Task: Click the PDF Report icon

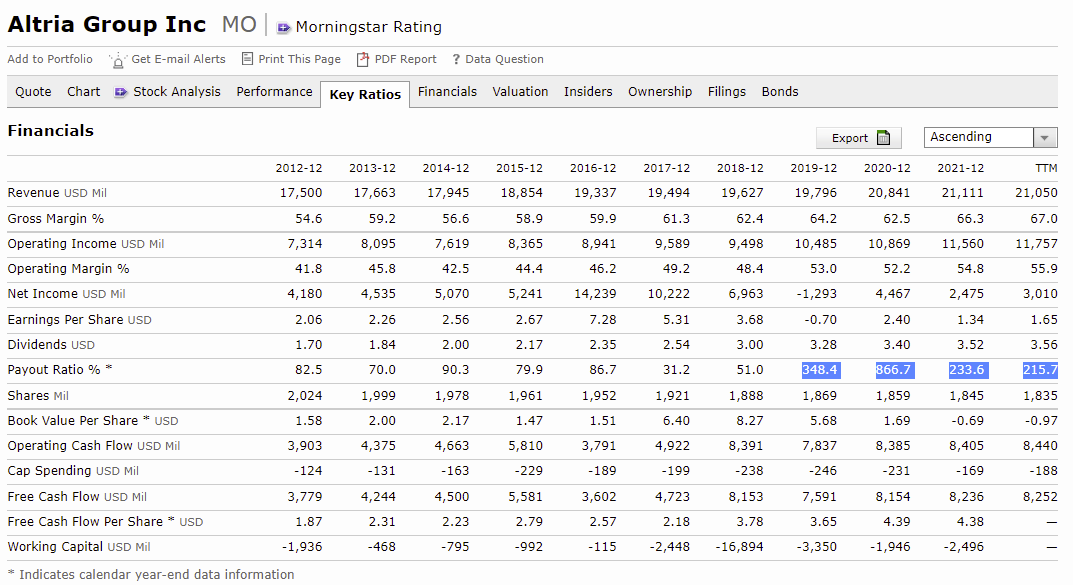Action: point(364,60)
